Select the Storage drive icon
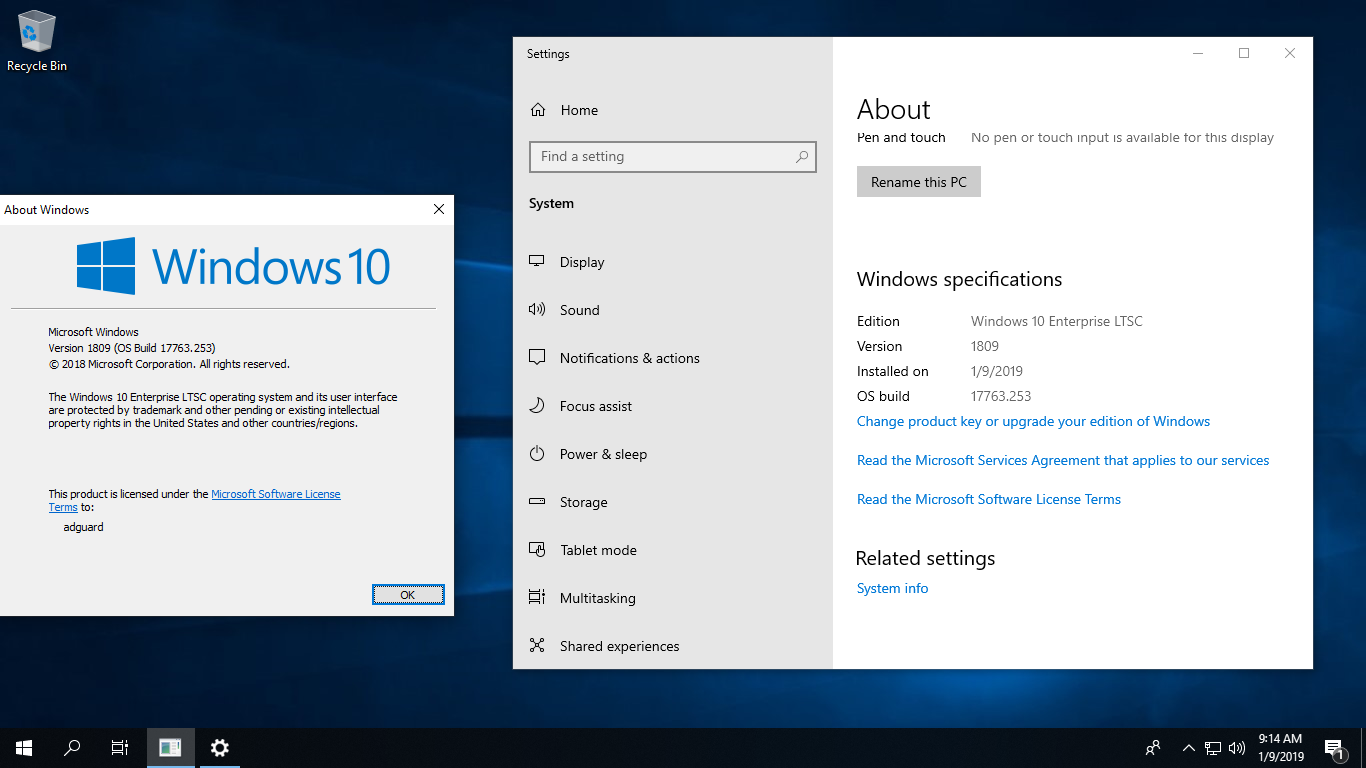Image resolution: width=1366 pixels, height=768 pixels. pos(537,502)
